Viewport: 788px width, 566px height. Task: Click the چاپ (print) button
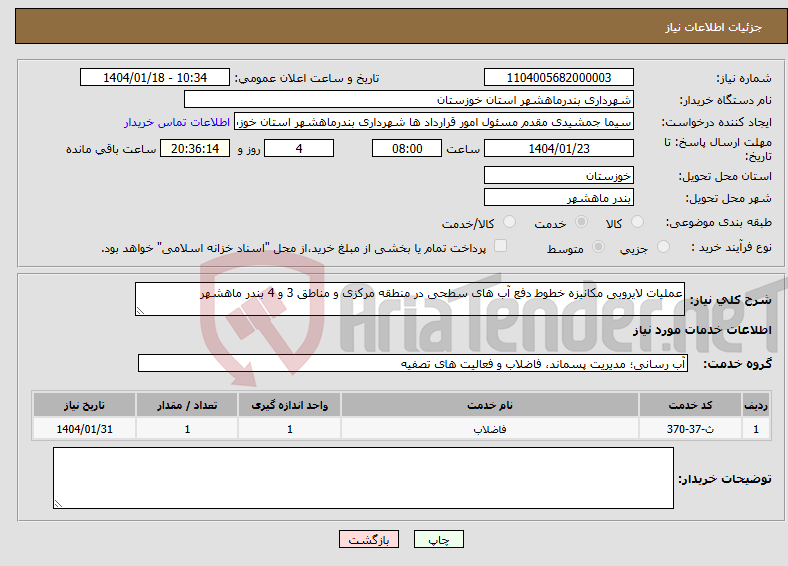438,539
